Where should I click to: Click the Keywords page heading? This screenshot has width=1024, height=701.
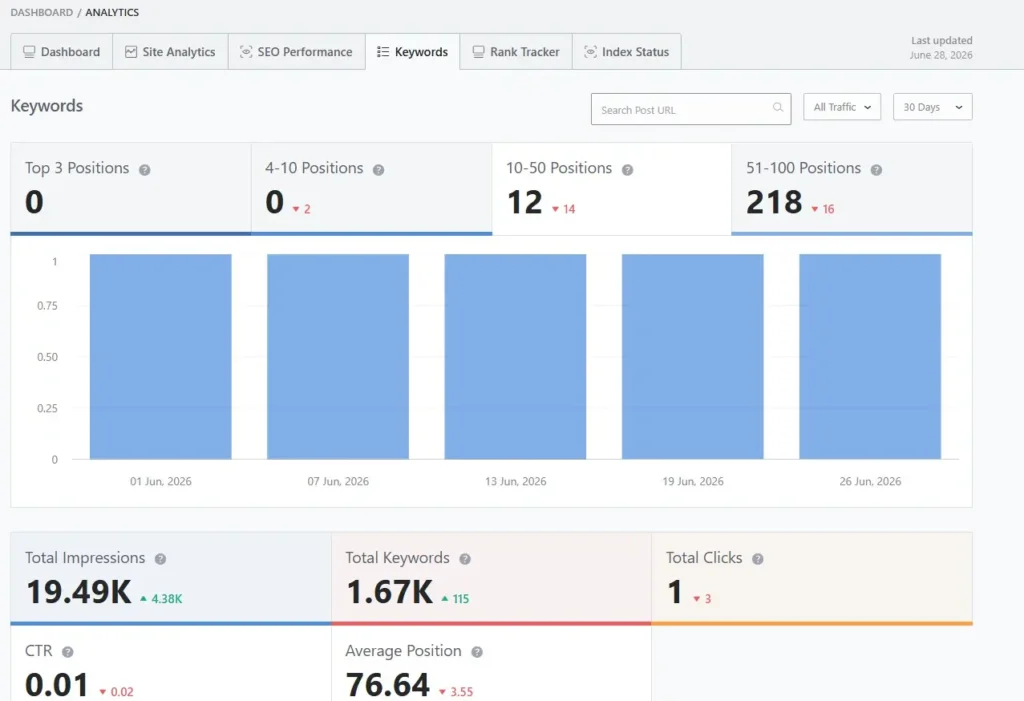pyautogui.click(x=47, y=106)
